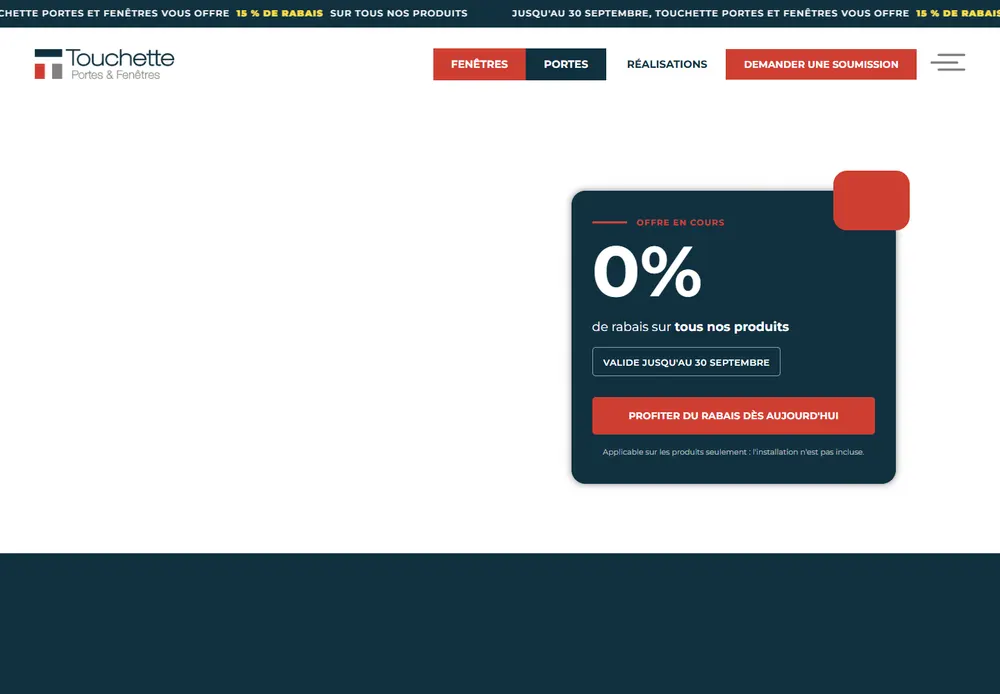Click the Valide jusqu'au 30 septembre badge

click(686, 362)
